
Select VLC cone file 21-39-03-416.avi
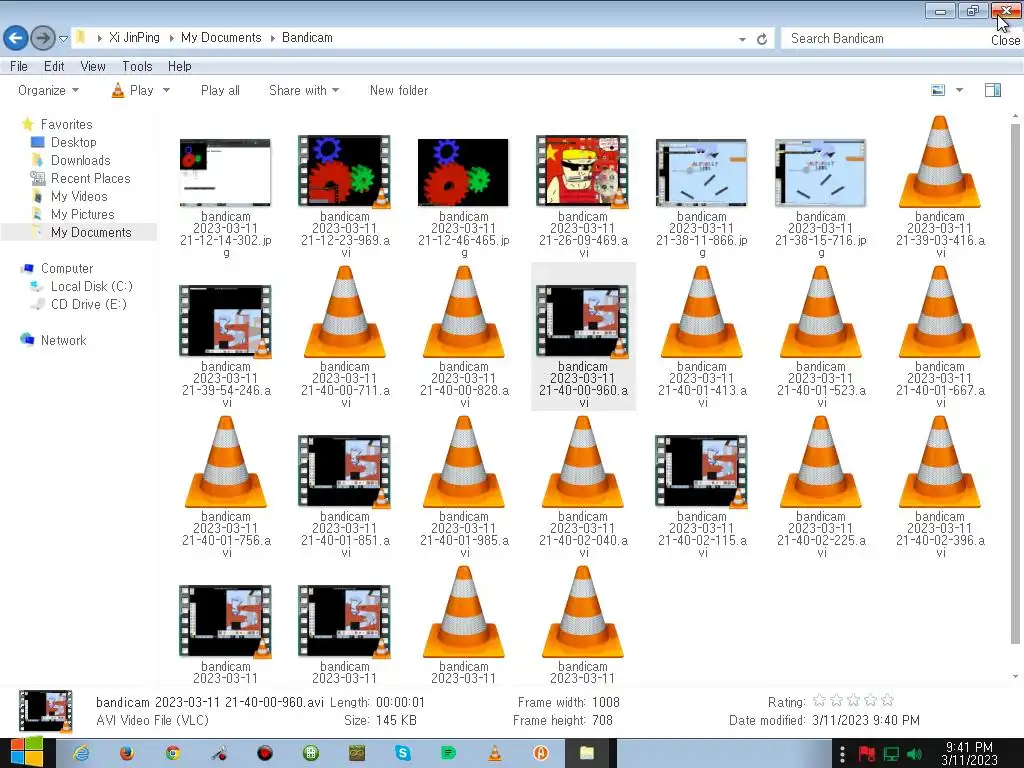click(x=939, y=162)
